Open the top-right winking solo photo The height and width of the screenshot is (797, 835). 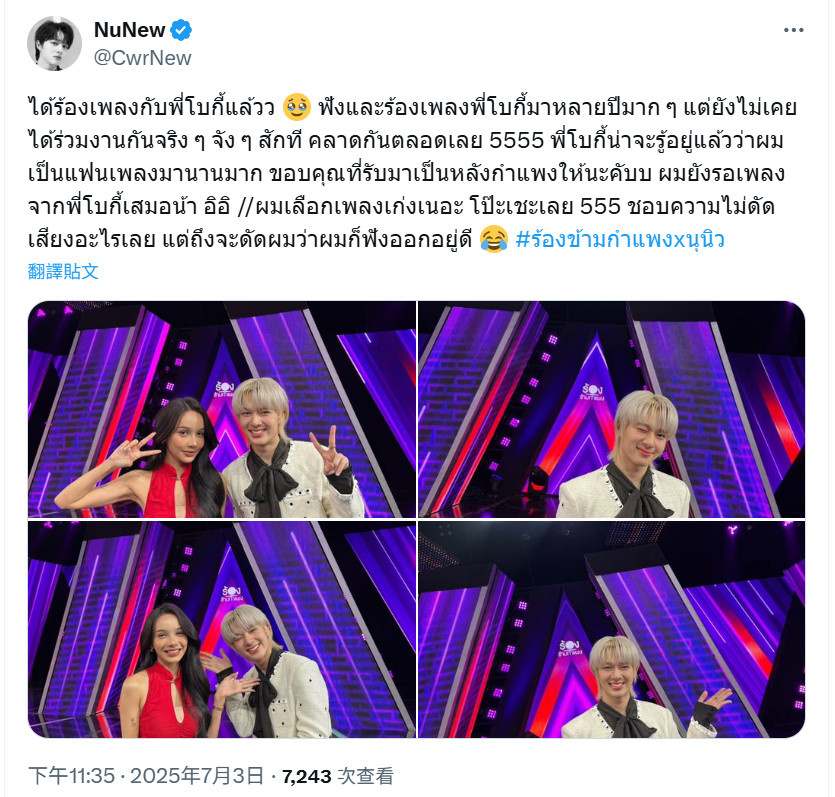point(612,409)
